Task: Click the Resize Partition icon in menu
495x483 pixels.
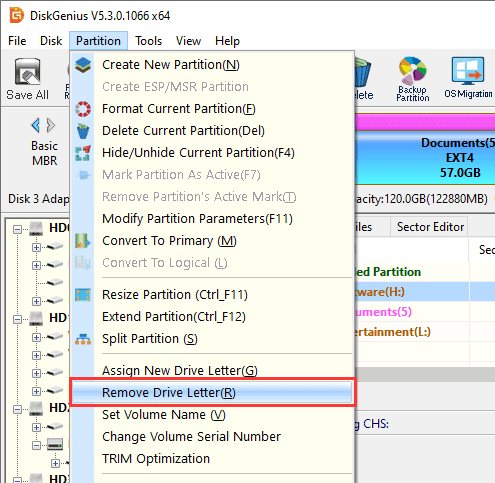Action: coord(83,295)
